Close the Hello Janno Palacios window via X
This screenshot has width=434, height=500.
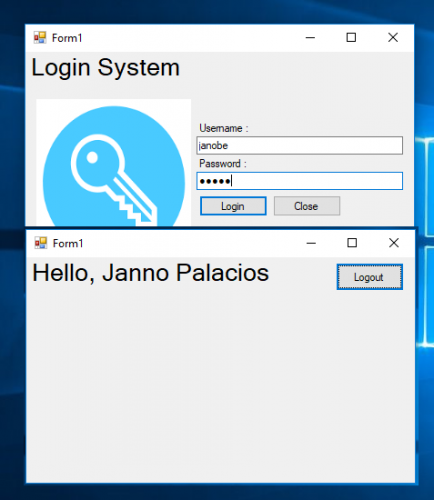click(394, 243)
